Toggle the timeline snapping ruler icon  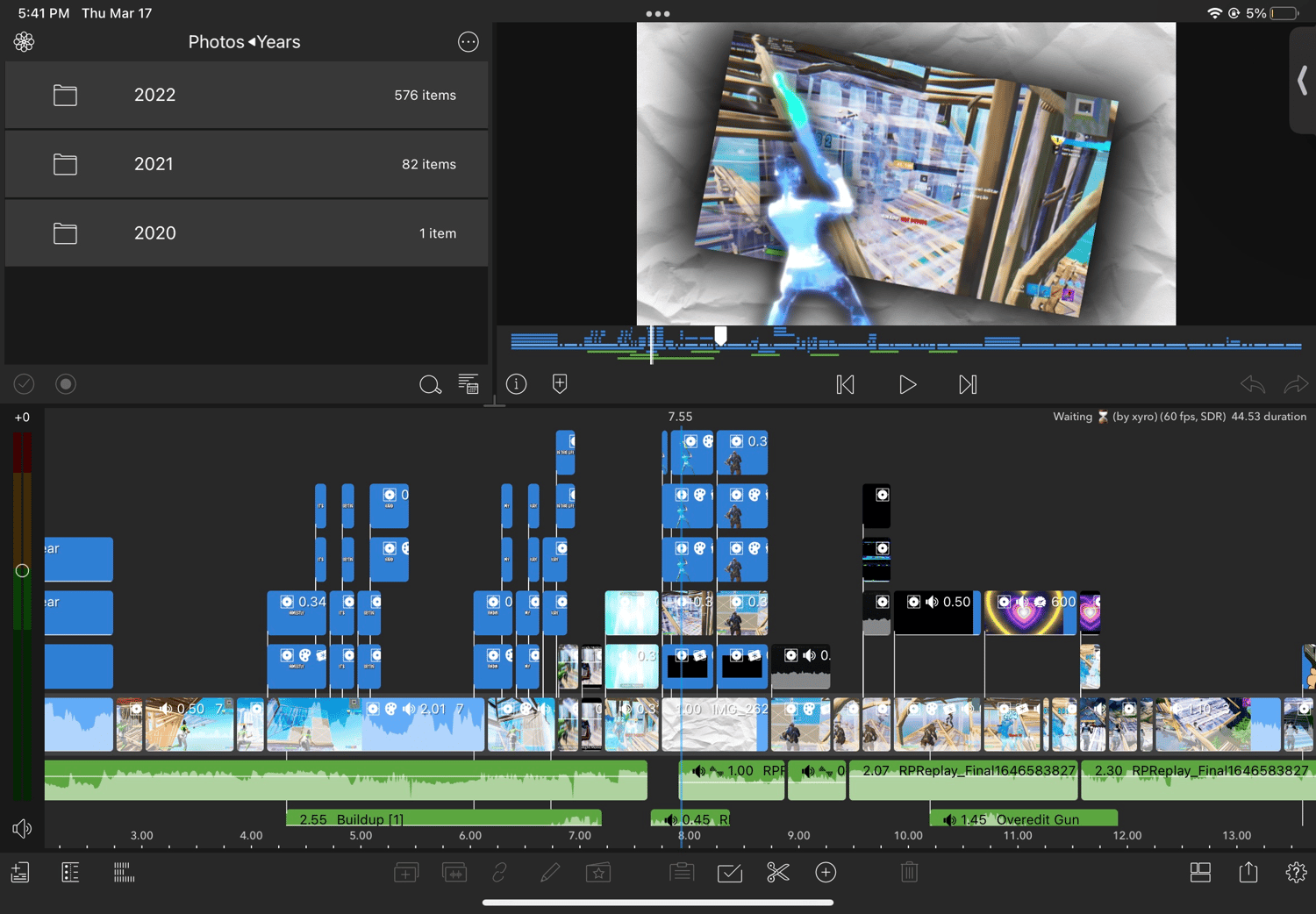pyautogui.click(x=124, y=872)
